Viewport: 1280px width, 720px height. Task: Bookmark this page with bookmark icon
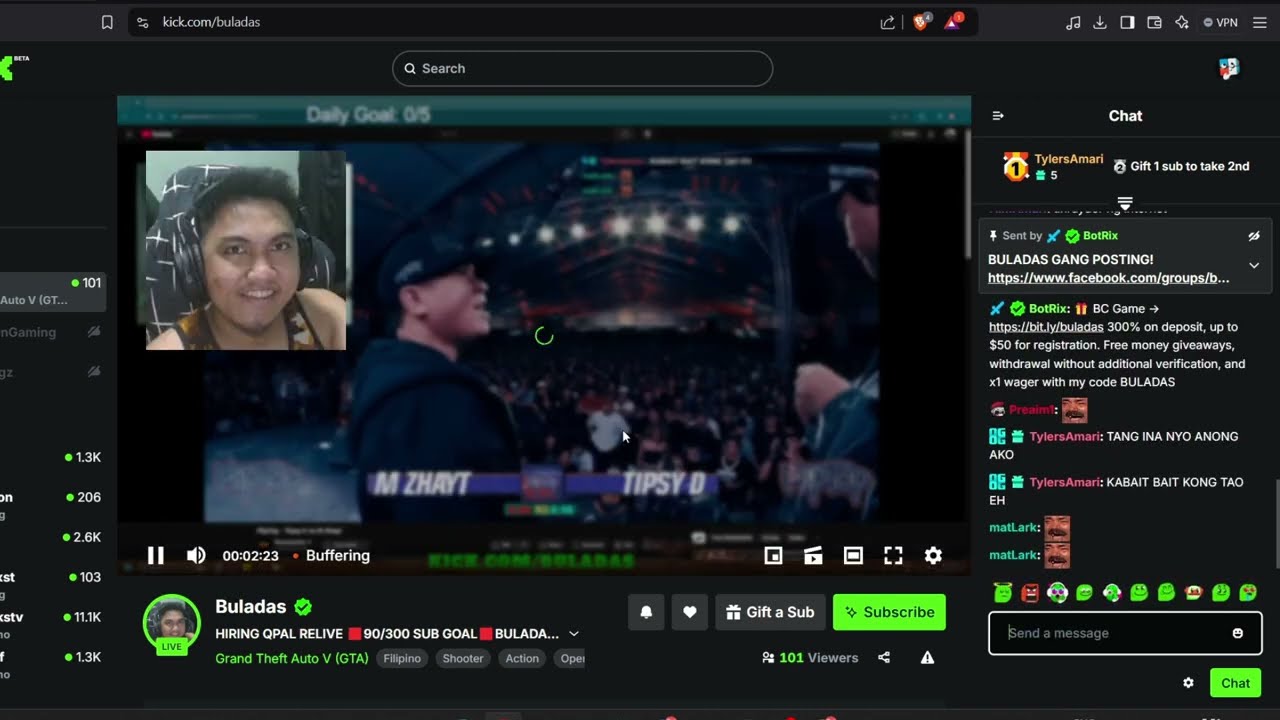tap(107, 22)
